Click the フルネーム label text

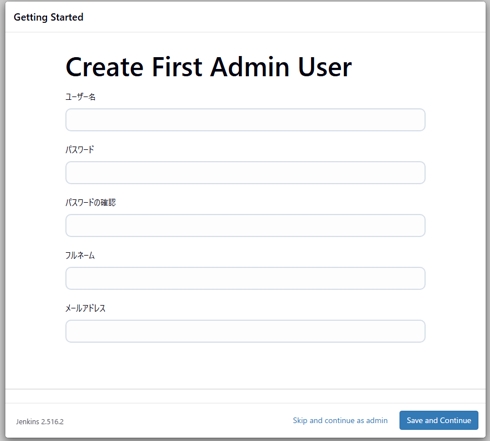click(80, 255)
